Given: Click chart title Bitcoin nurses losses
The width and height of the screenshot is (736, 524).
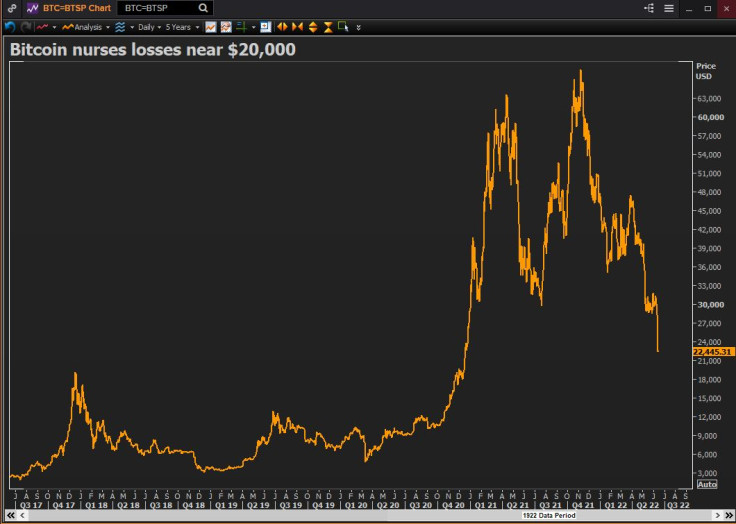Looking at the screenshot, I should coord(153,49).
